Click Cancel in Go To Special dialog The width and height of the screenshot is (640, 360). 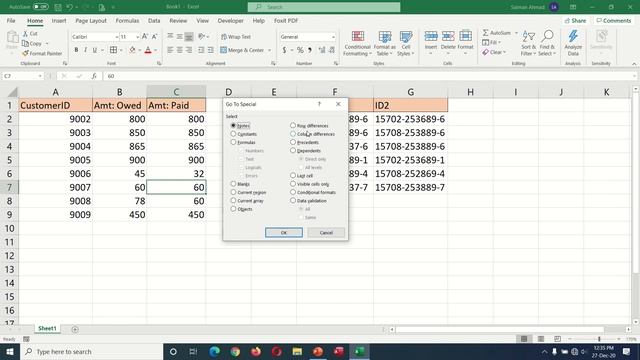(x=326, y=233)
